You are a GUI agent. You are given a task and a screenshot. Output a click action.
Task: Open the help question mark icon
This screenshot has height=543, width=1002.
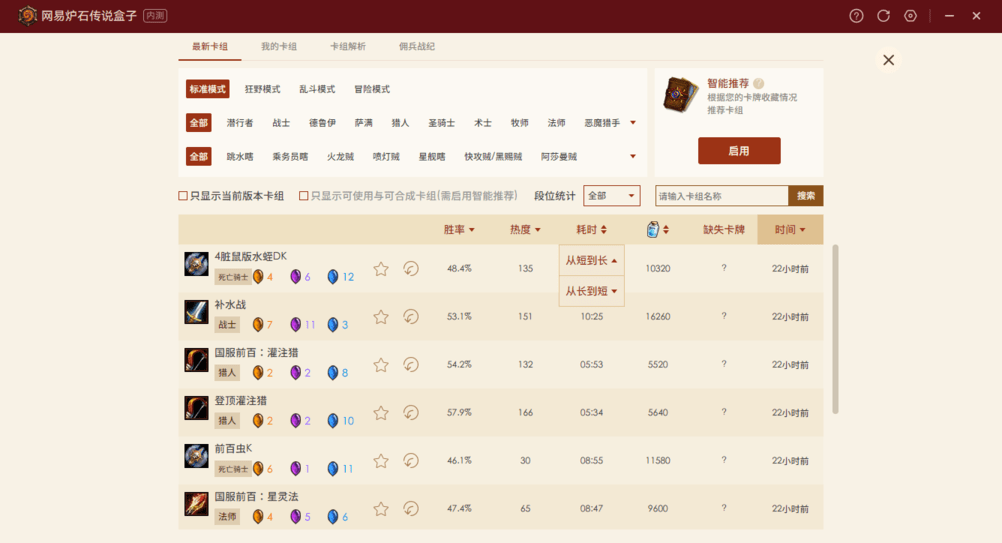click(856, 16)
